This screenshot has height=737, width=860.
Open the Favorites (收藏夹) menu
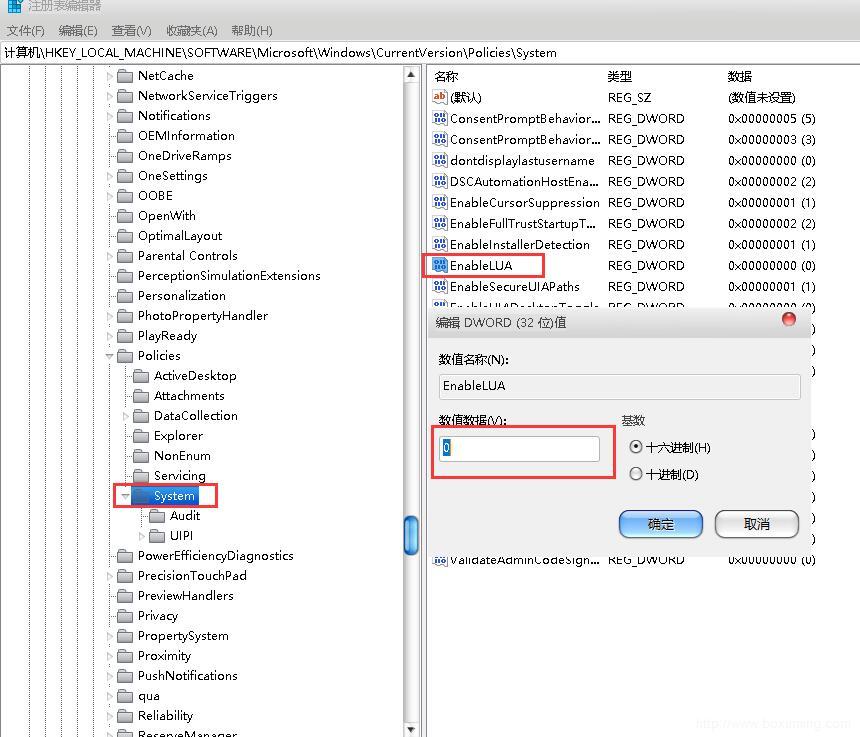[x=192, y=31]
